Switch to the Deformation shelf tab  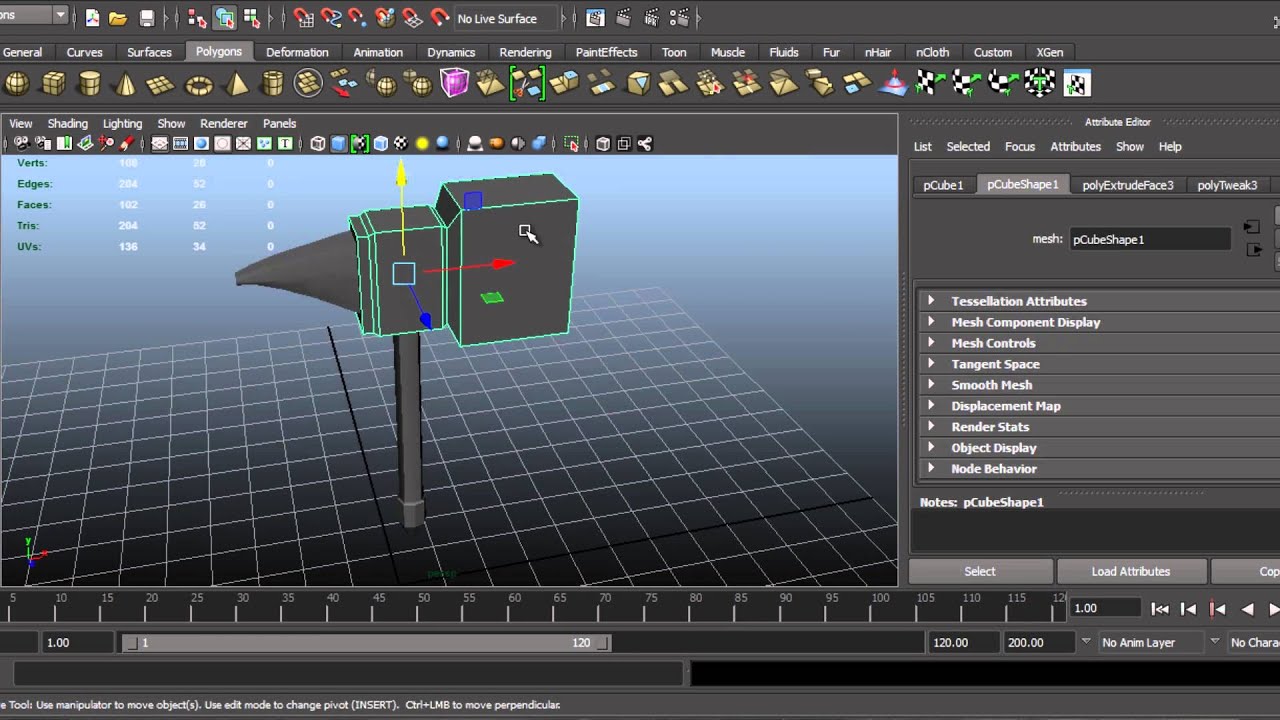point(297,52)
